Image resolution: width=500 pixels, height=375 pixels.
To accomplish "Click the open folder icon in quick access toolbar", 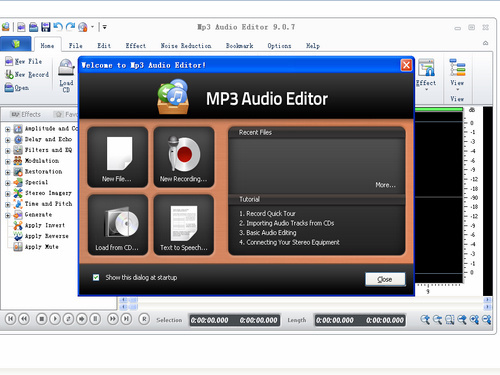I will [33, 27].
